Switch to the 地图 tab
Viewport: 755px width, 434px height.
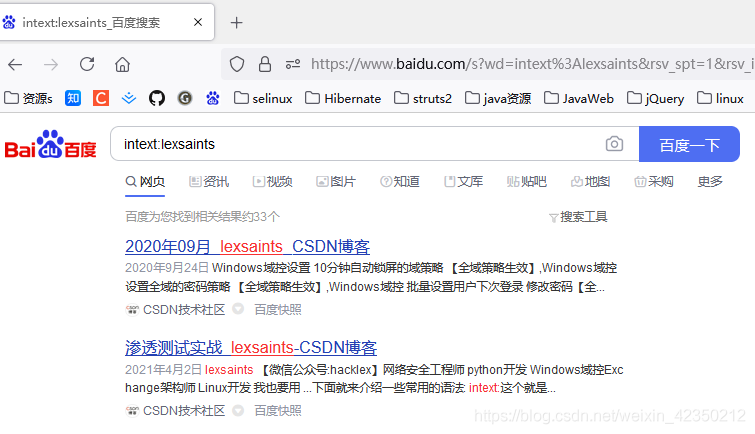(x=590, y=182)
